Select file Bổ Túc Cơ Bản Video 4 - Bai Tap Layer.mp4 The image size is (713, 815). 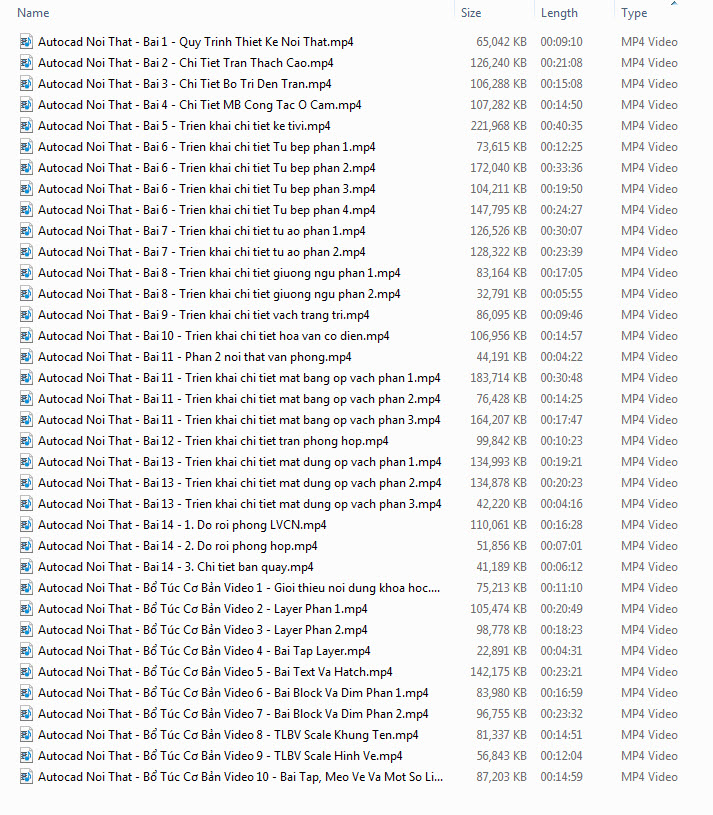point(204,651)
